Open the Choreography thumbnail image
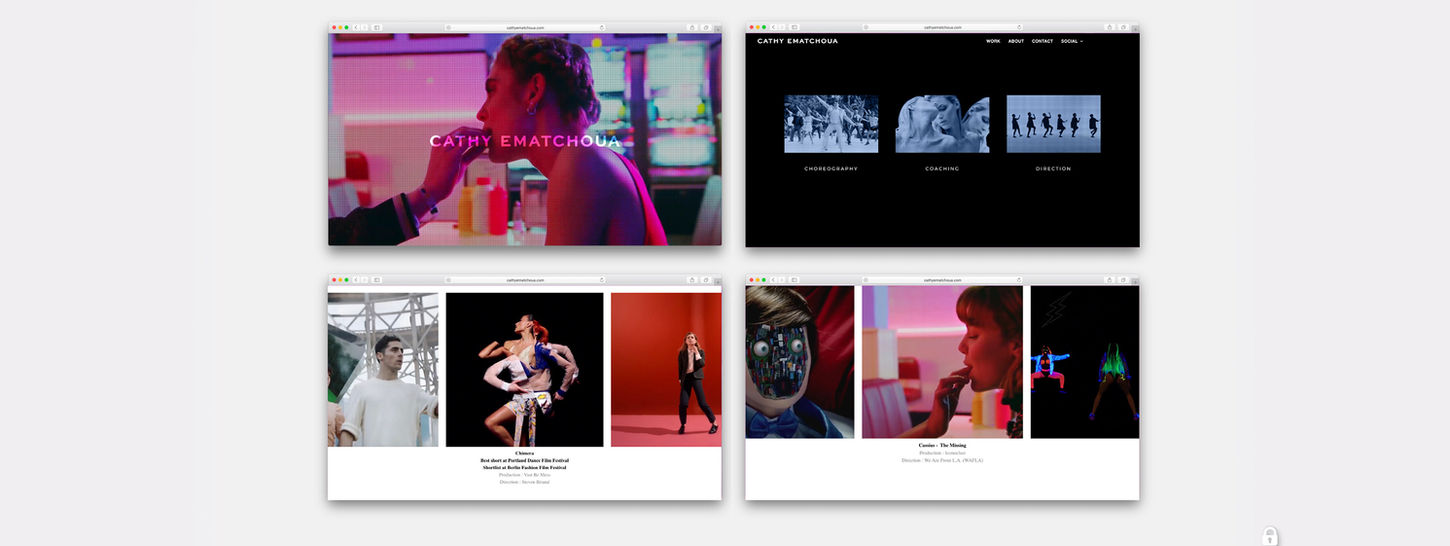The height and width of the screenshot is (546, 1450). 831,124
